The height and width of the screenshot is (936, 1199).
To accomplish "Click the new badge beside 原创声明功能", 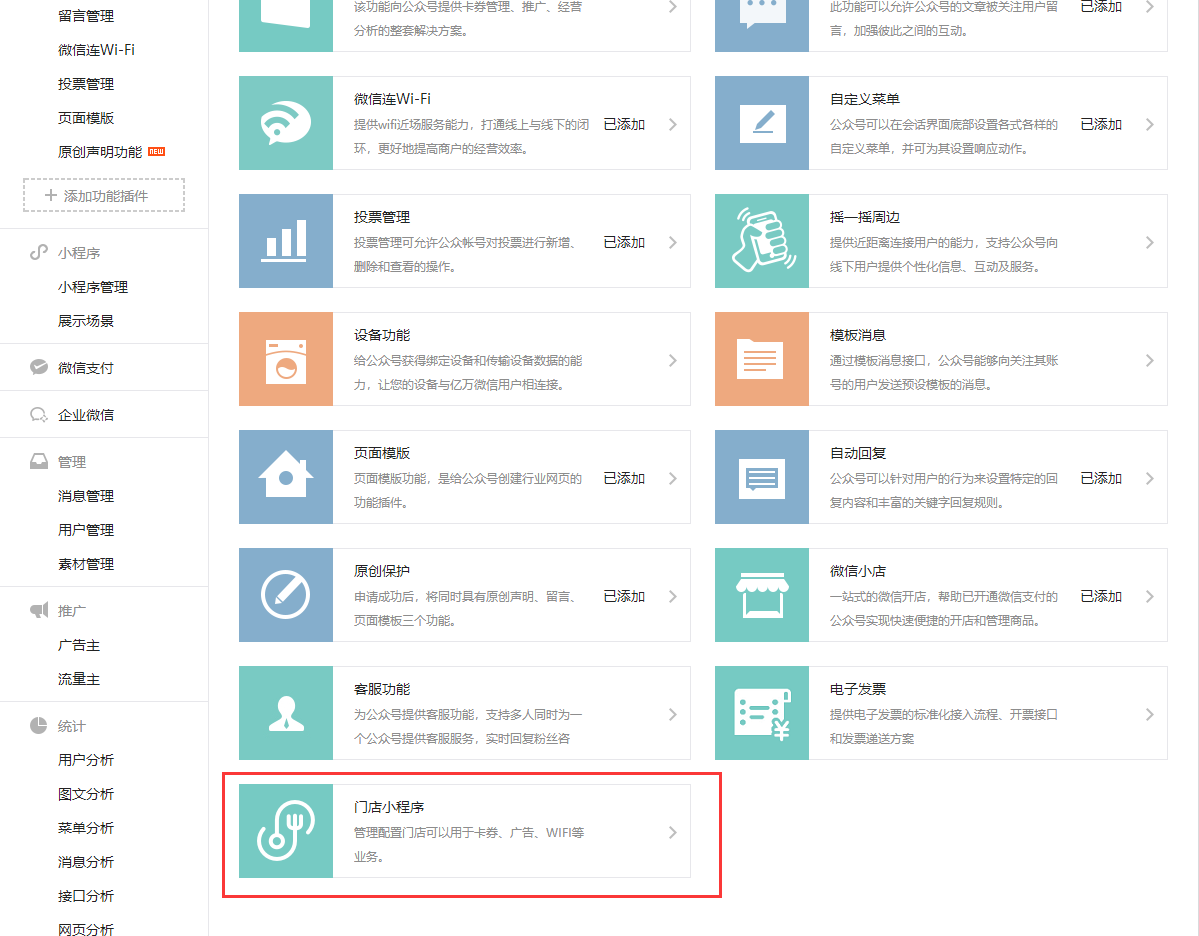I will [x=156, y=151].
